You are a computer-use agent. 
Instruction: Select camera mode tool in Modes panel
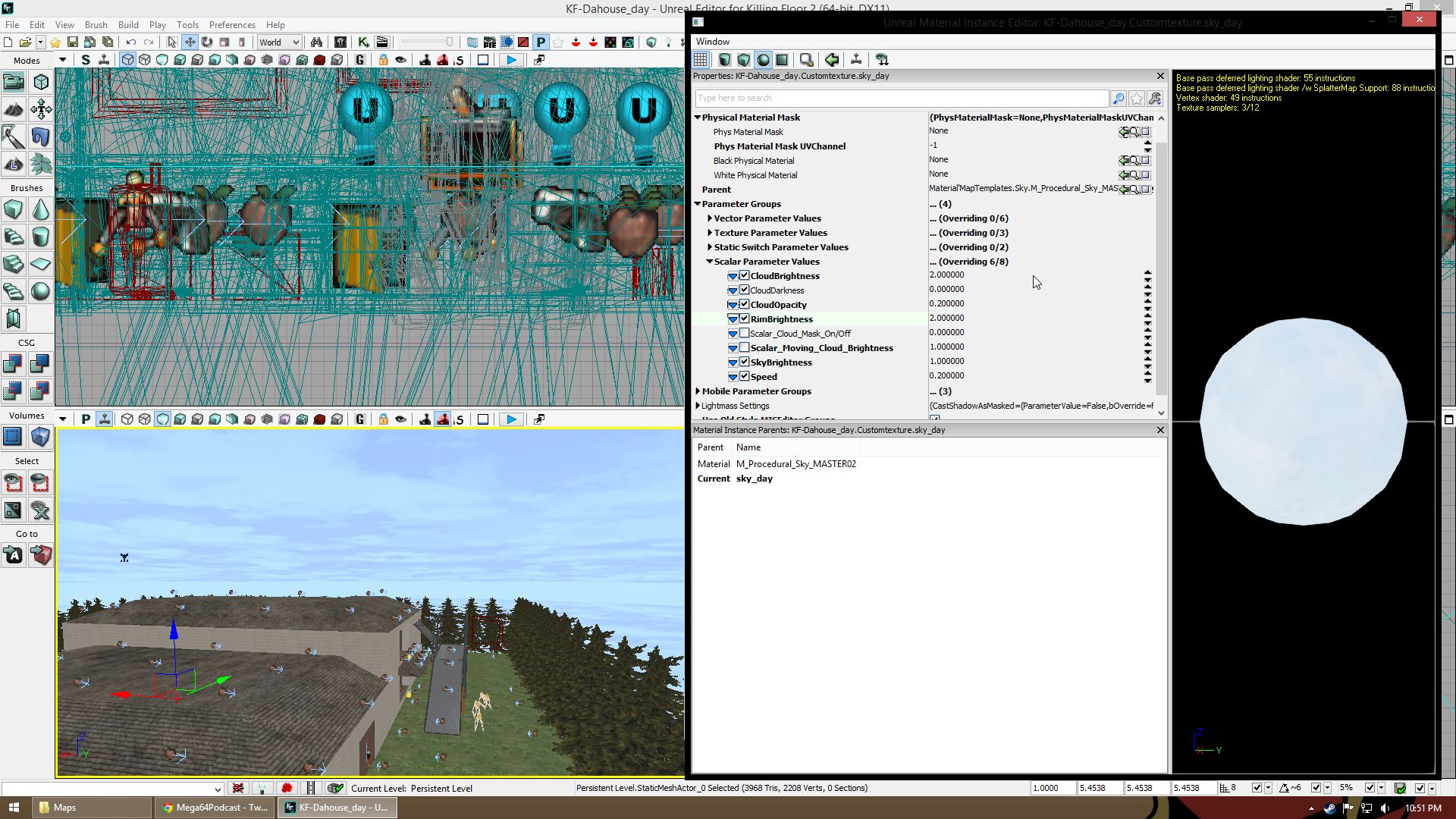[x=14, y=82]
